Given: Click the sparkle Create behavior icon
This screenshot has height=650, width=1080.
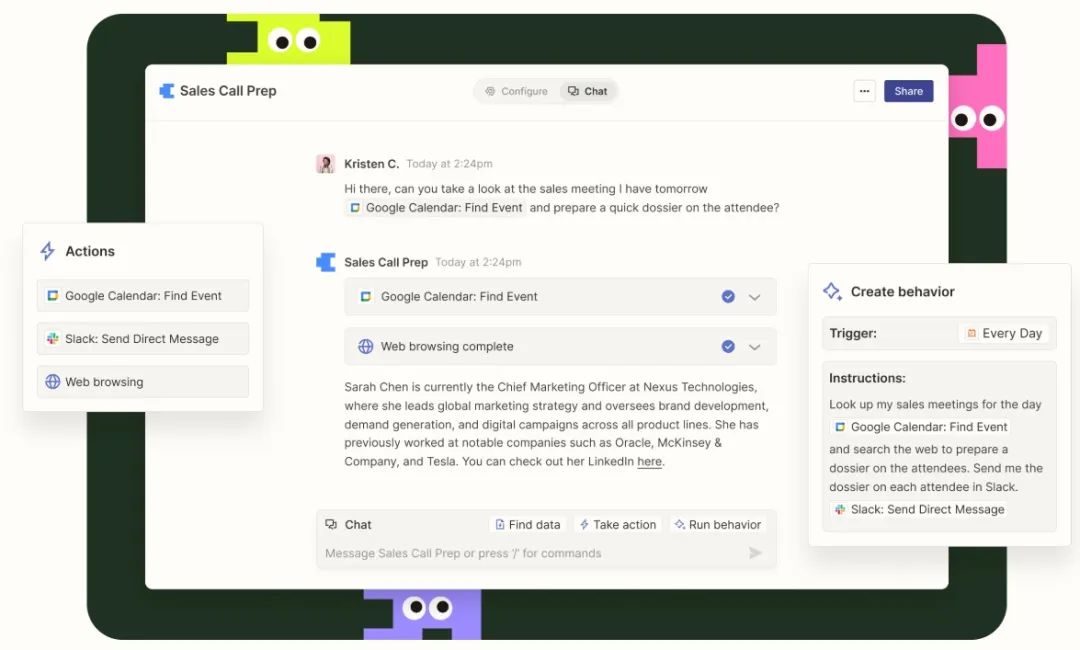Looking at the screenshot, I should [x=832, y=291].
